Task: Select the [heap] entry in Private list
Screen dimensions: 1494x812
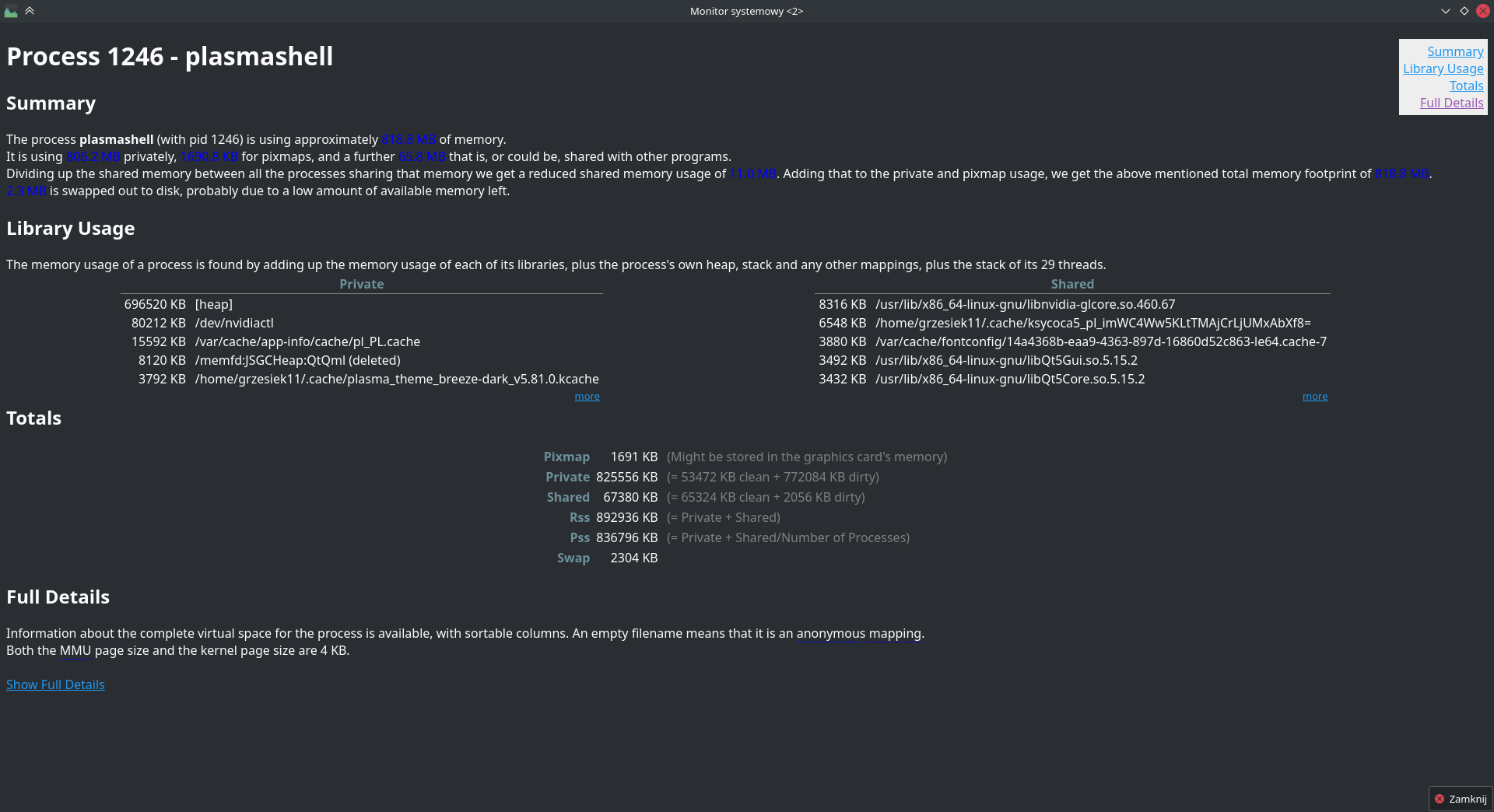Action: 214,305
